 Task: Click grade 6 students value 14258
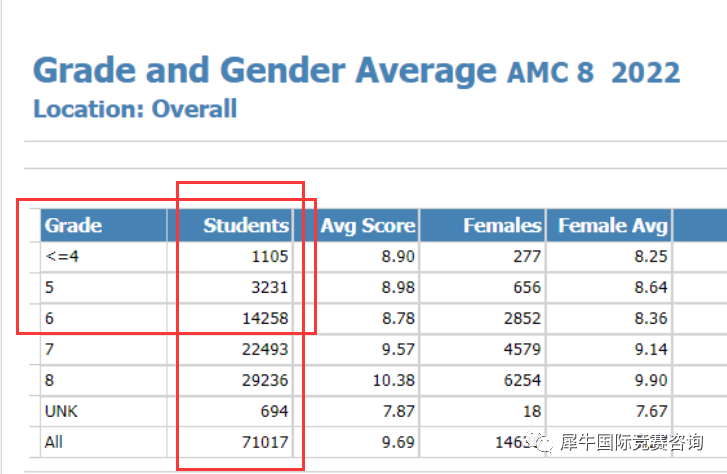tap(265, 318)
